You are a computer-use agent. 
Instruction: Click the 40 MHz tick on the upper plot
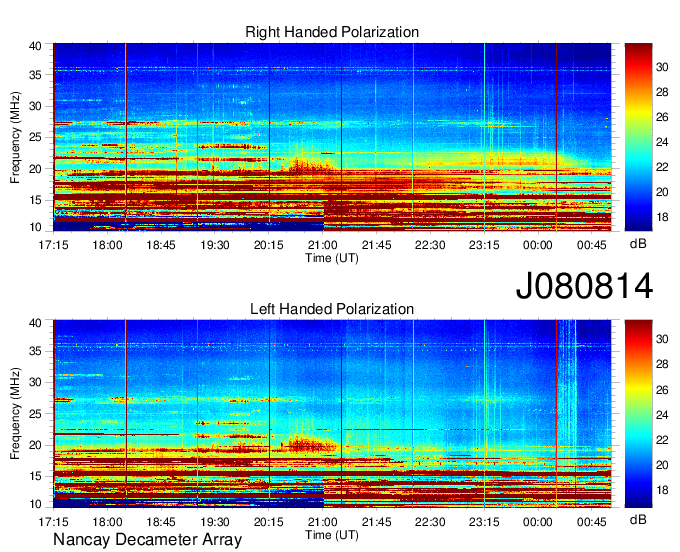coord(36,46)
